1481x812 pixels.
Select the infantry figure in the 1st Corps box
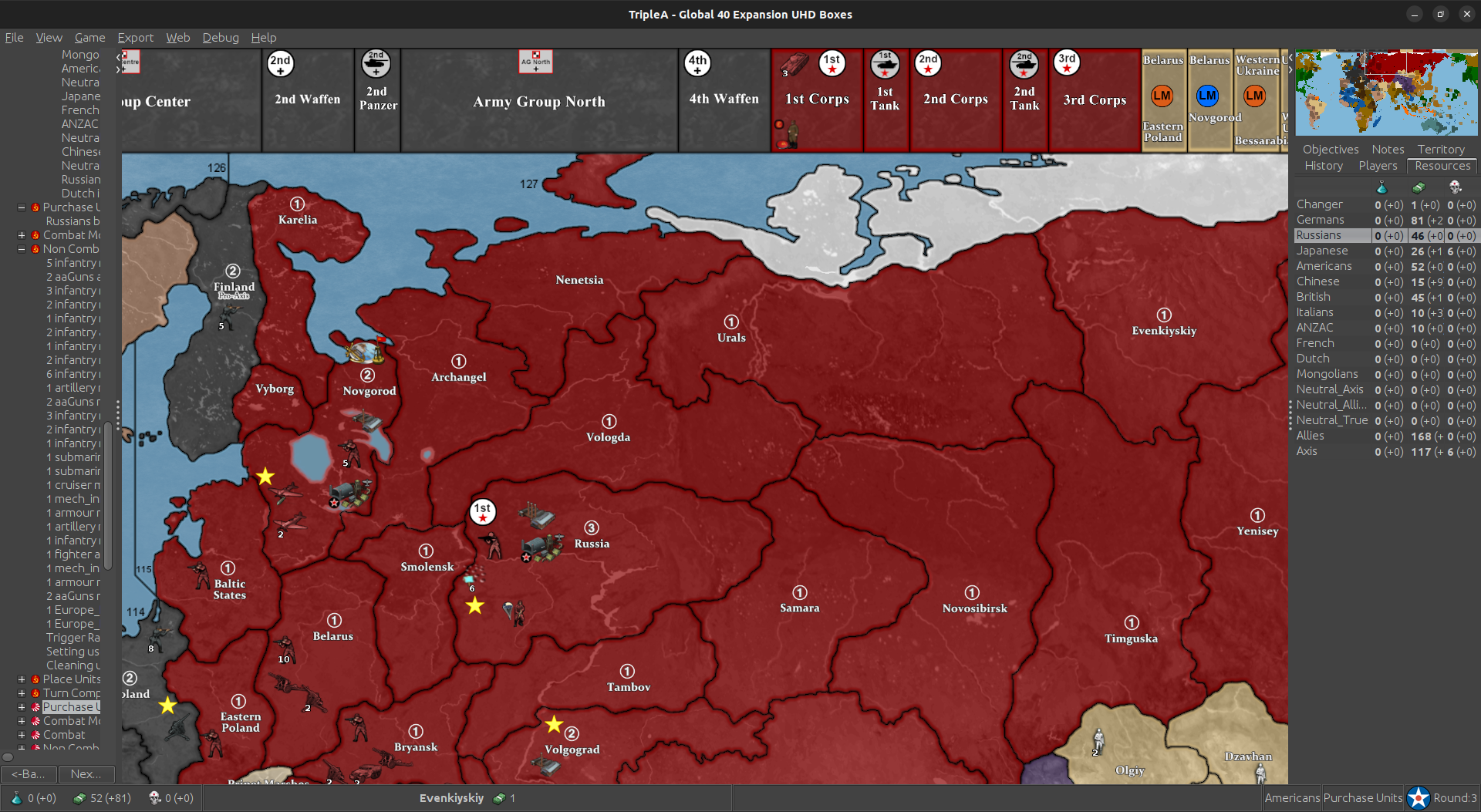click(792, 134)
